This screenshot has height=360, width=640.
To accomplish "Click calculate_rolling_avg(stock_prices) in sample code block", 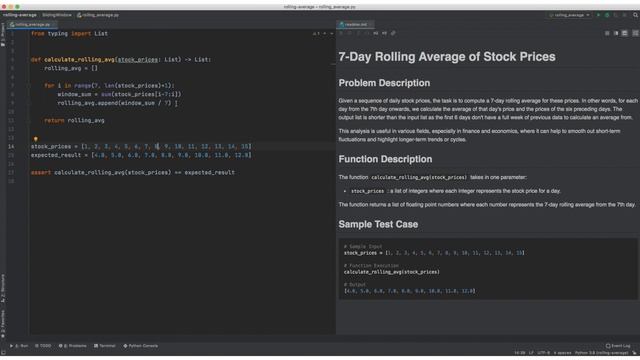I will tap(392, 272).
